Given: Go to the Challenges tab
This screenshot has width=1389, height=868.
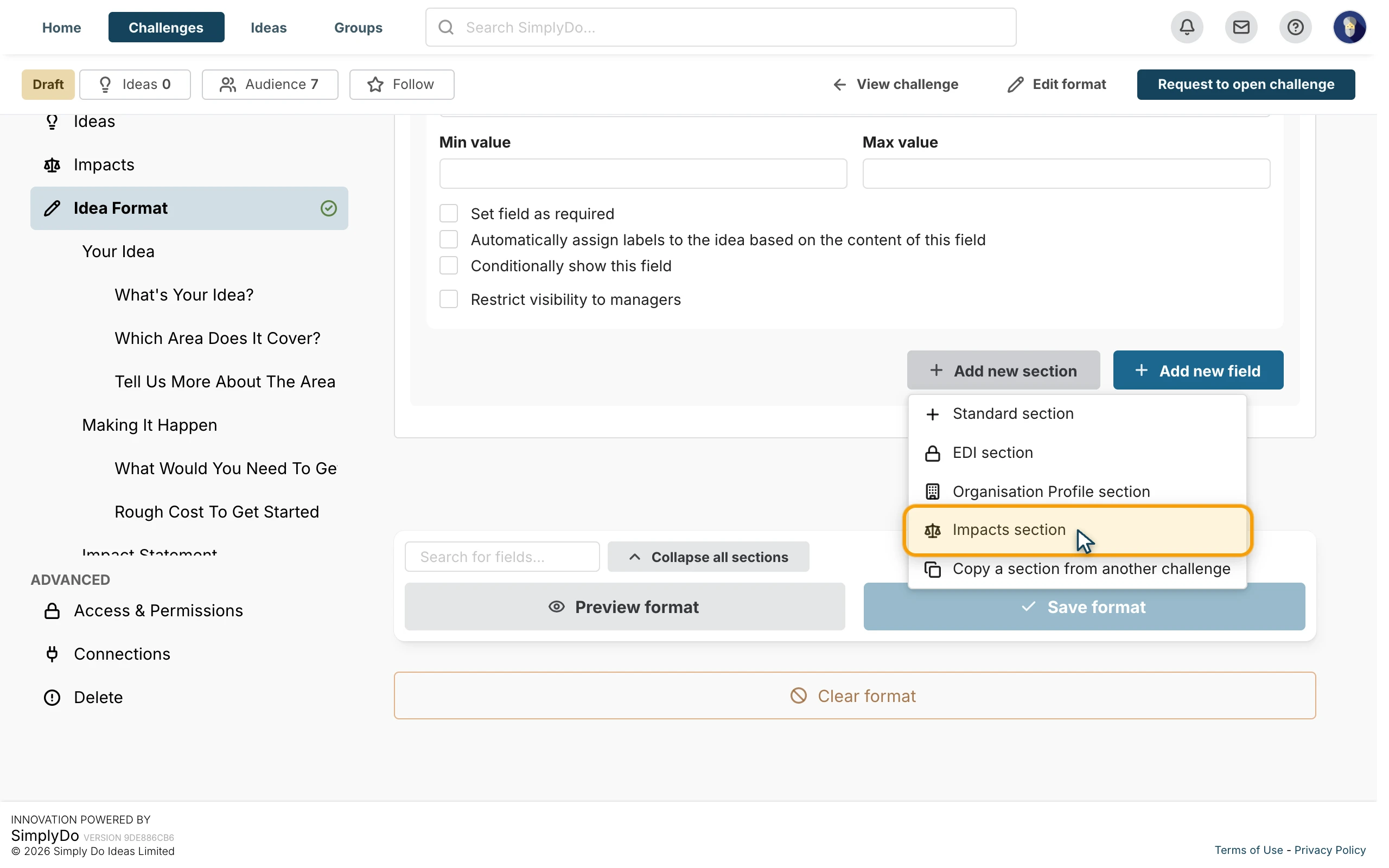Looking at the screenshot, I should click(166, 27).
